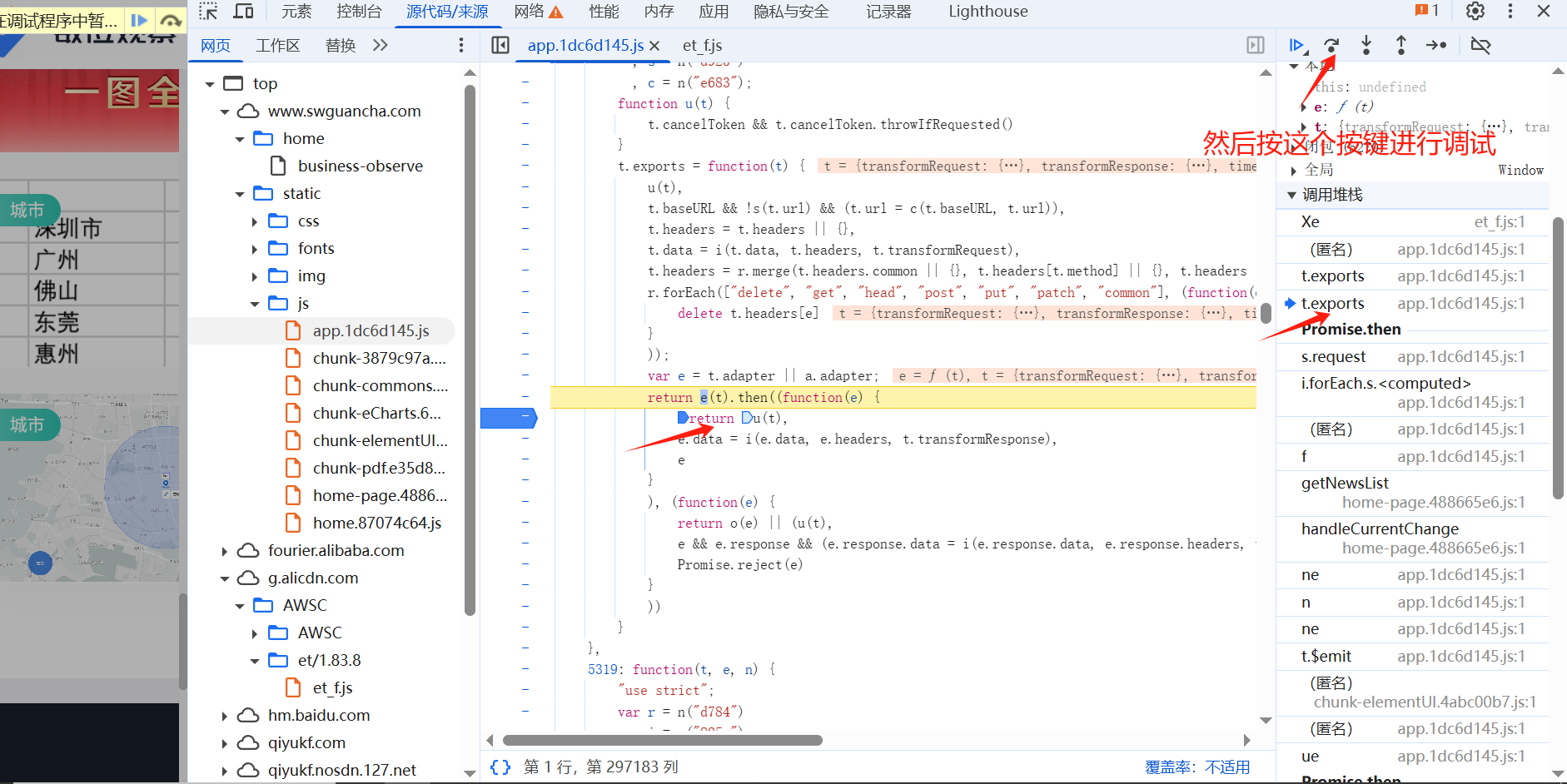Select t.$emit call stack frame
Screen dimensions: 1567x784
(1413, 657)
